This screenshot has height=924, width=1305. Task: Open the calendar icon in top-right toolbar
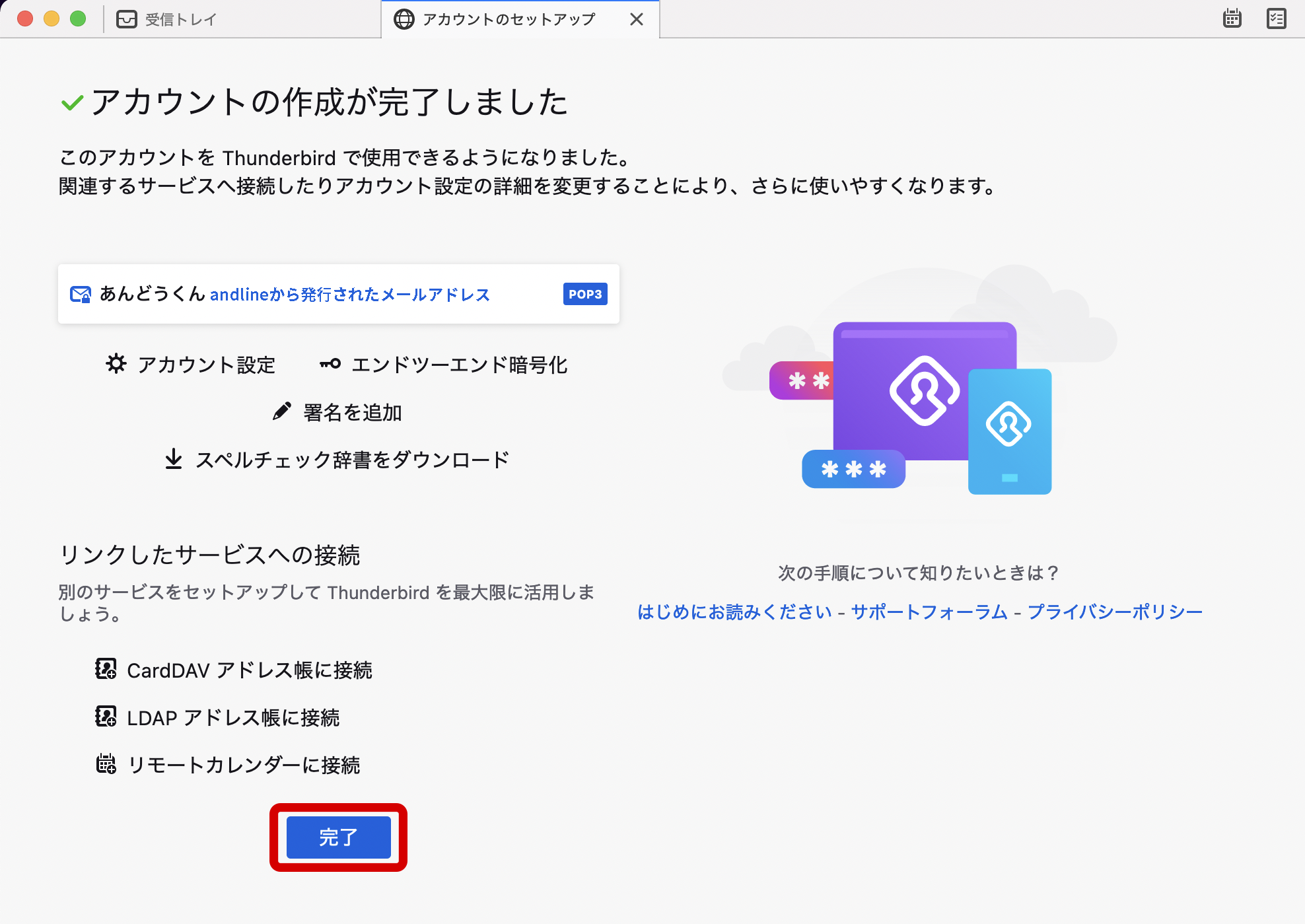tap(1232, 18)
